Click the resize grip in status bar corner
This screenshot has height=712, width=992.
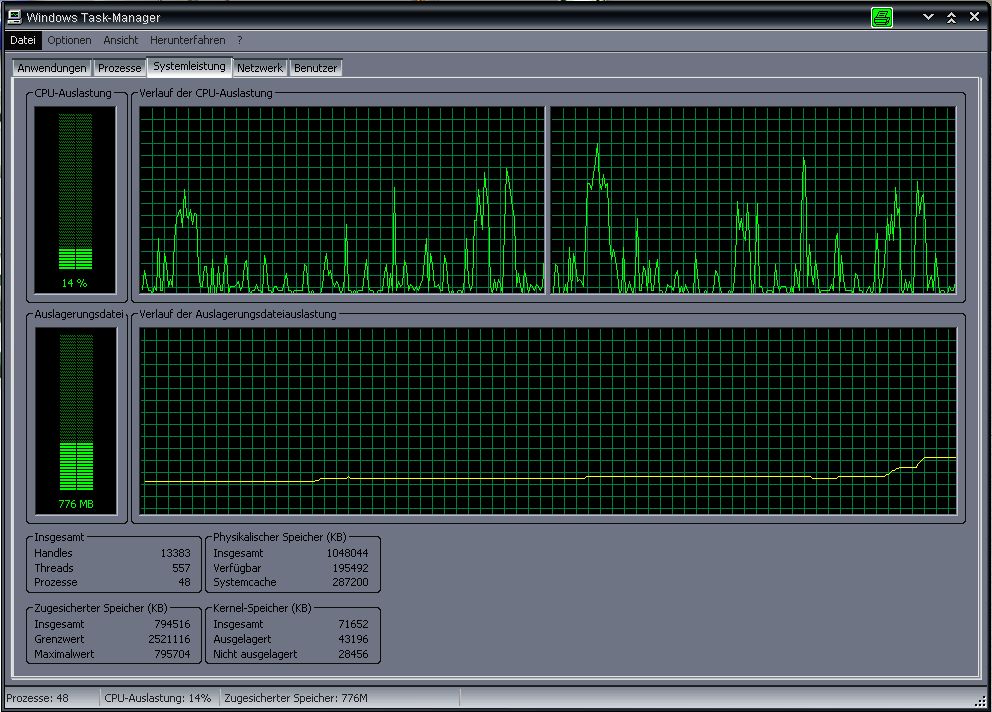(x=980, y=700)
